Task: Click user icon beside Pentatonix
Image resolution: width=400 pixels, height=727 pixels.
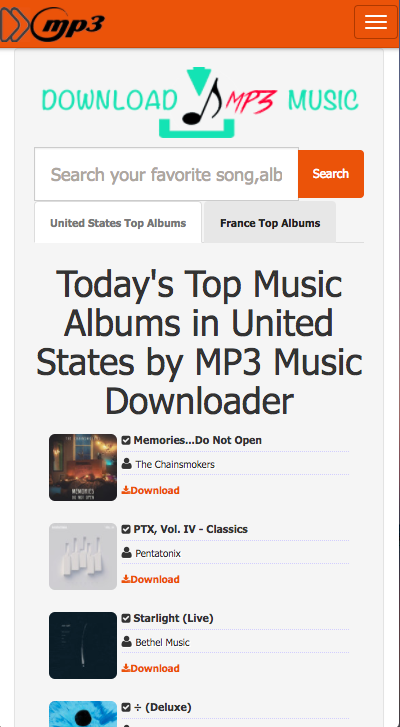Action: click(126, 553)
